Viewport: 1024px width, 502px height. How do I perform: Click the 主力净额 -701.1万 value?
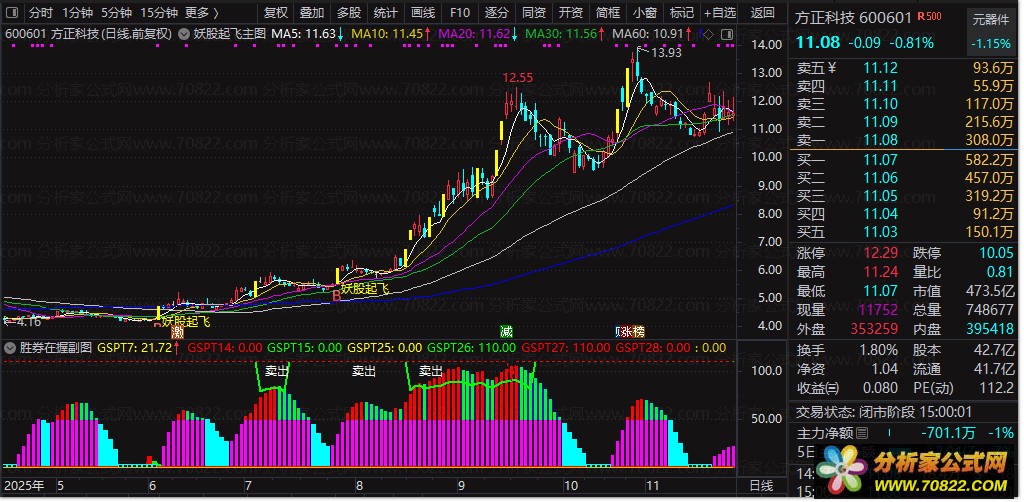(948, 433)
